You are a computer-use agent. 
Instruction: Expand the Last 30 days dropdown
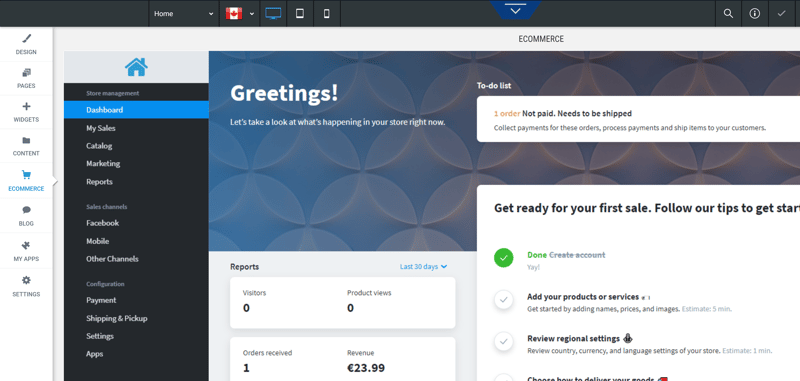click(423, 267)
